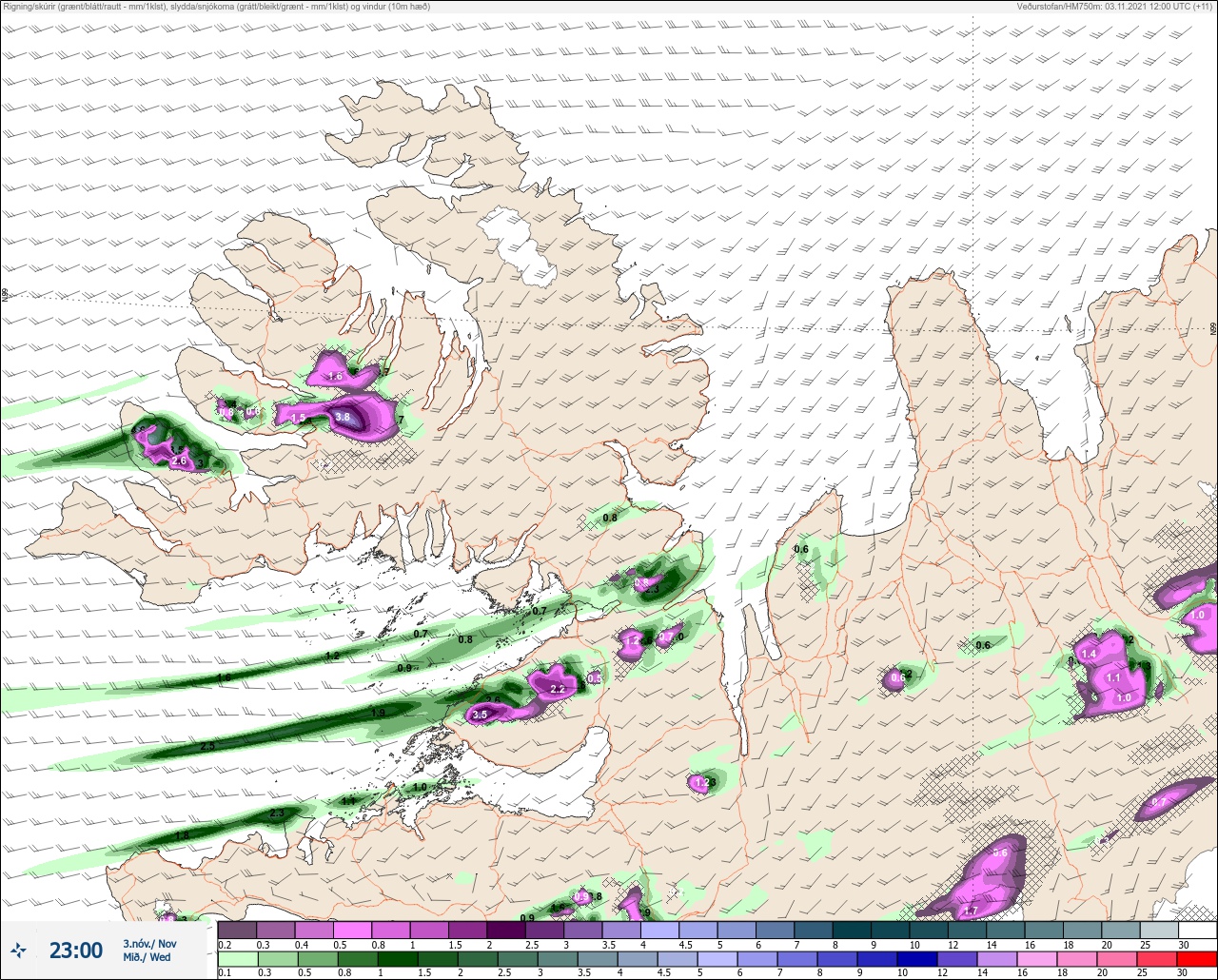The image size is (1218, 980).
Task: Click the first dark purple swatch of snow scale
Action: click(237, 930)
